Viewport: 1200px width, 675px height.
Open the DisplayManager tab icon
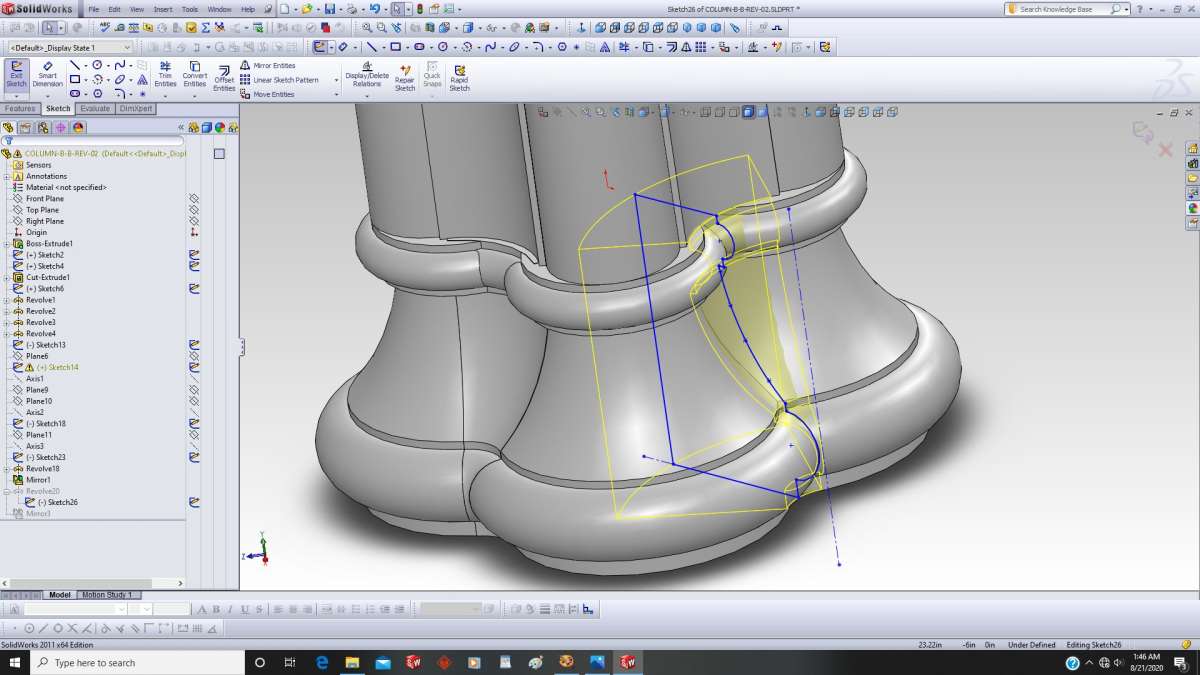pyautogui.click(x=78, y=127)
